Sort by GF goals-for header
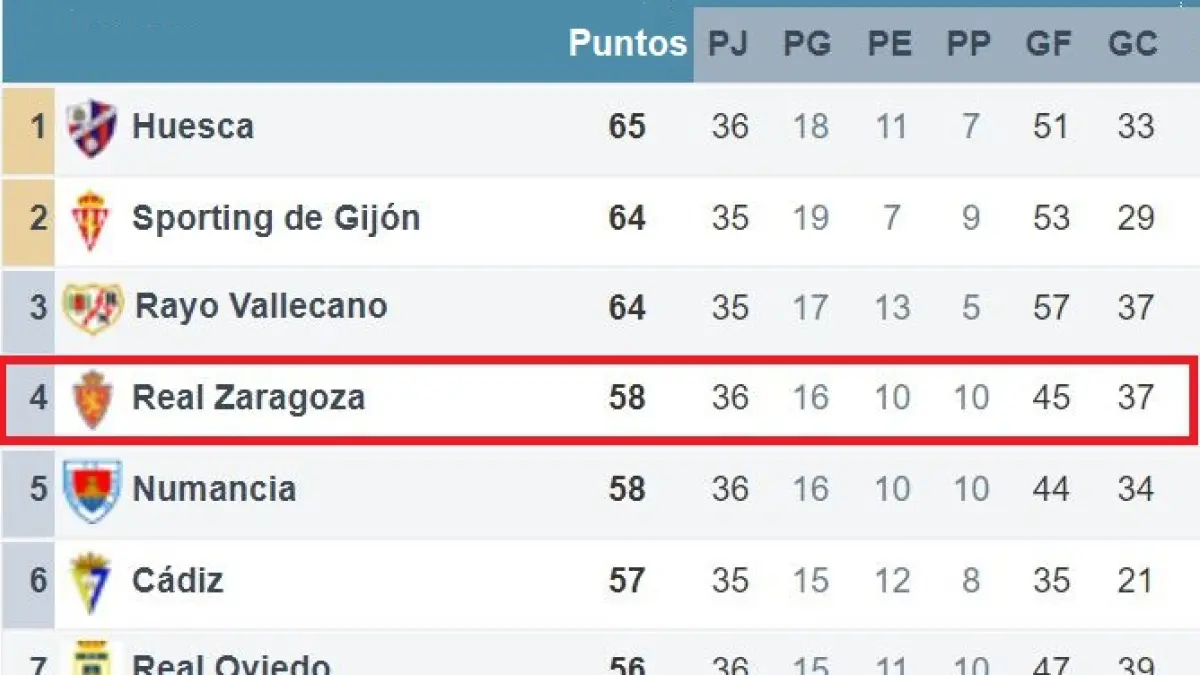 tap(1049, 43)
